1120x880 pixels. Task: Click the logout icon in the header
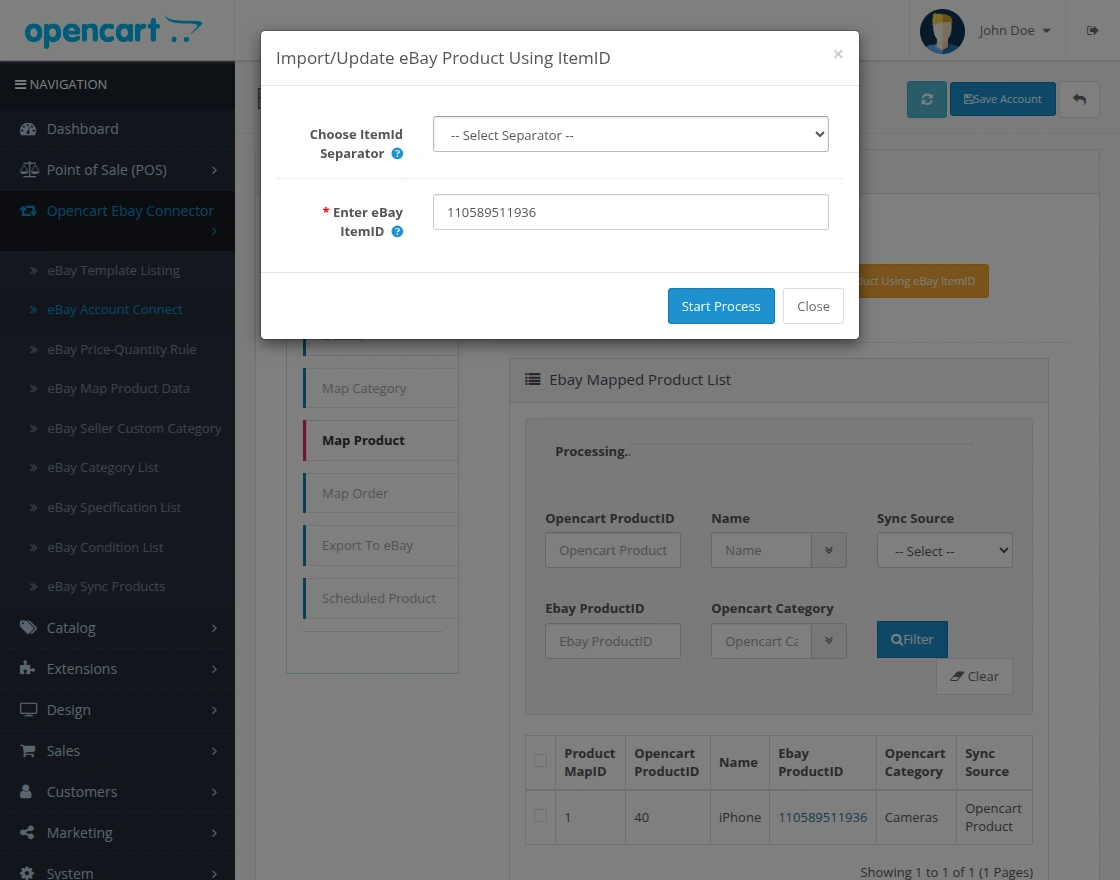[1092, 30]
